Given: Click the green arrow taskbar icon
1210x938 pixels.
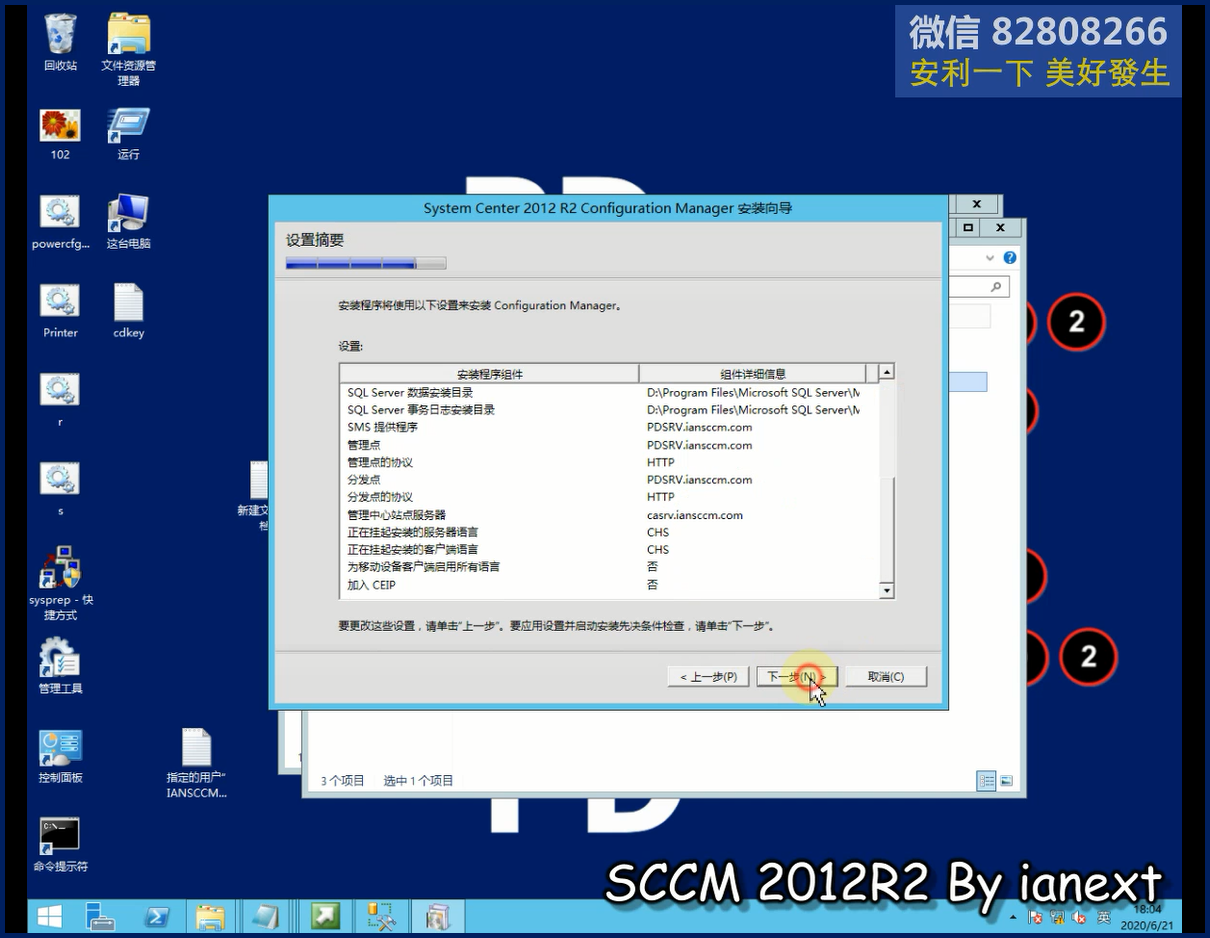Looking at the screenshot, I should coord(325,916).
